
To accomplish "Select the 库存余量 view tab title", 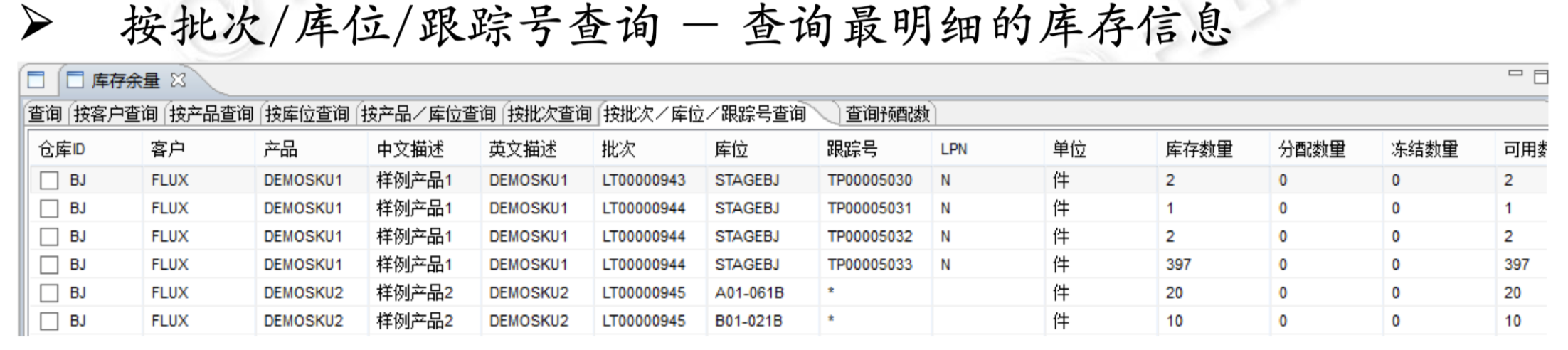I will tap(125, 80).
